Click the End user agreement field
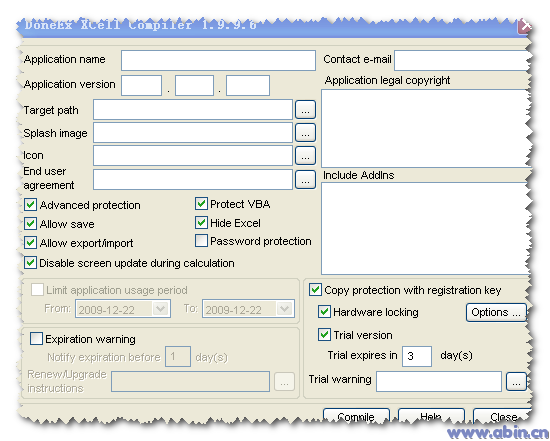 [x=193, y=179]
